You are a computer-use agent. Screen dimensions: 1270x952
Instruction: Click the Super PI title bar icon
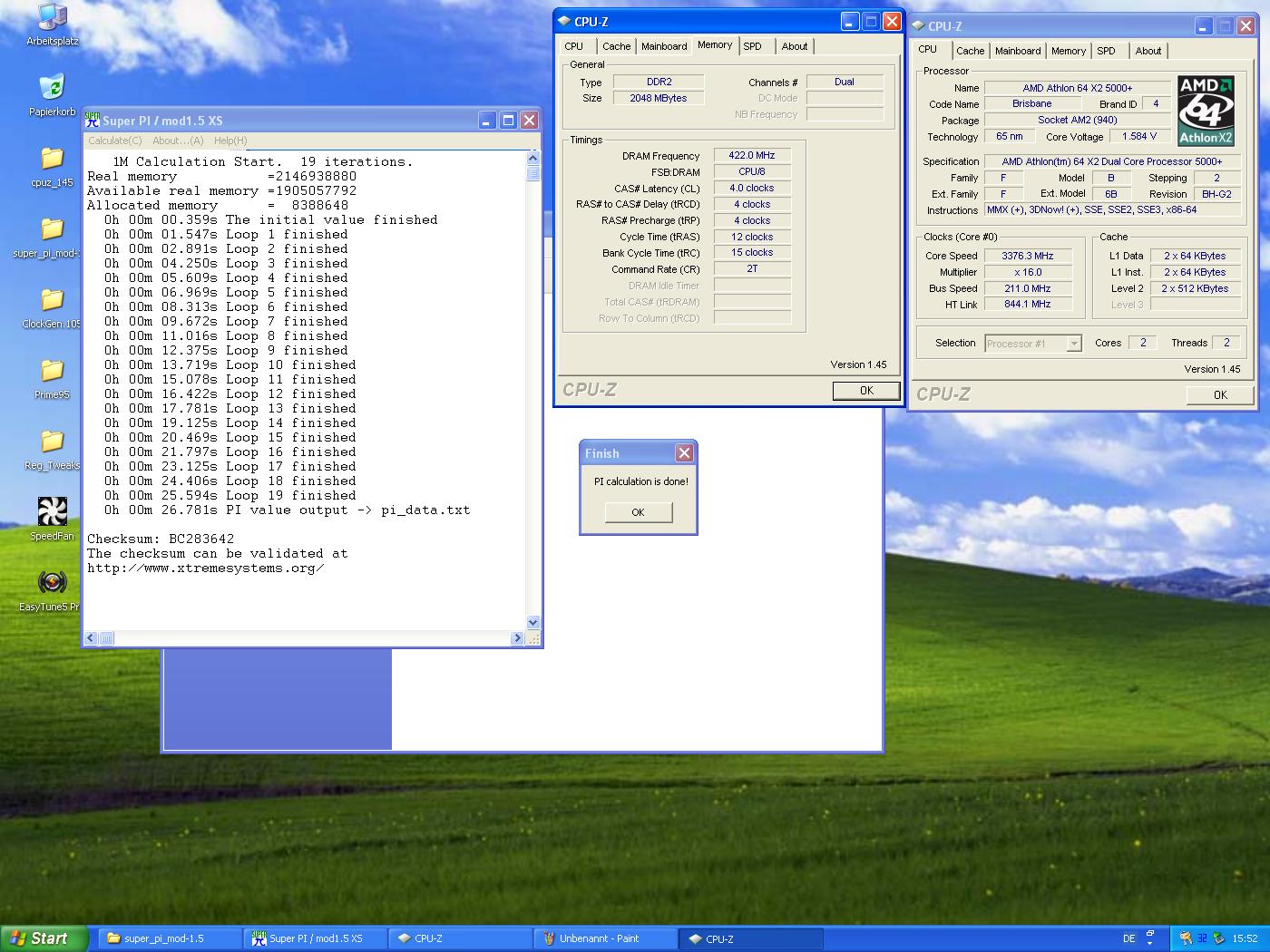(93, 121)
